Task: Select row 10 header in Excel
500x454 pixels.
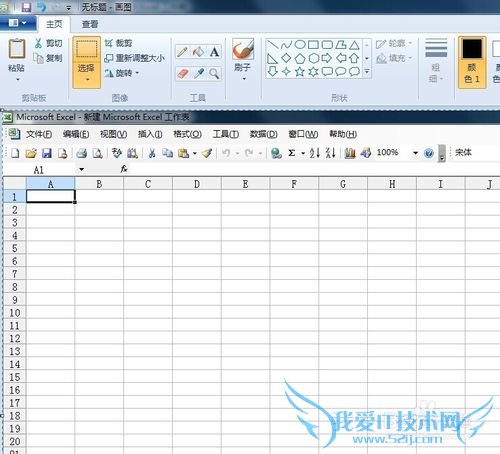Action: tap(15, 313)
